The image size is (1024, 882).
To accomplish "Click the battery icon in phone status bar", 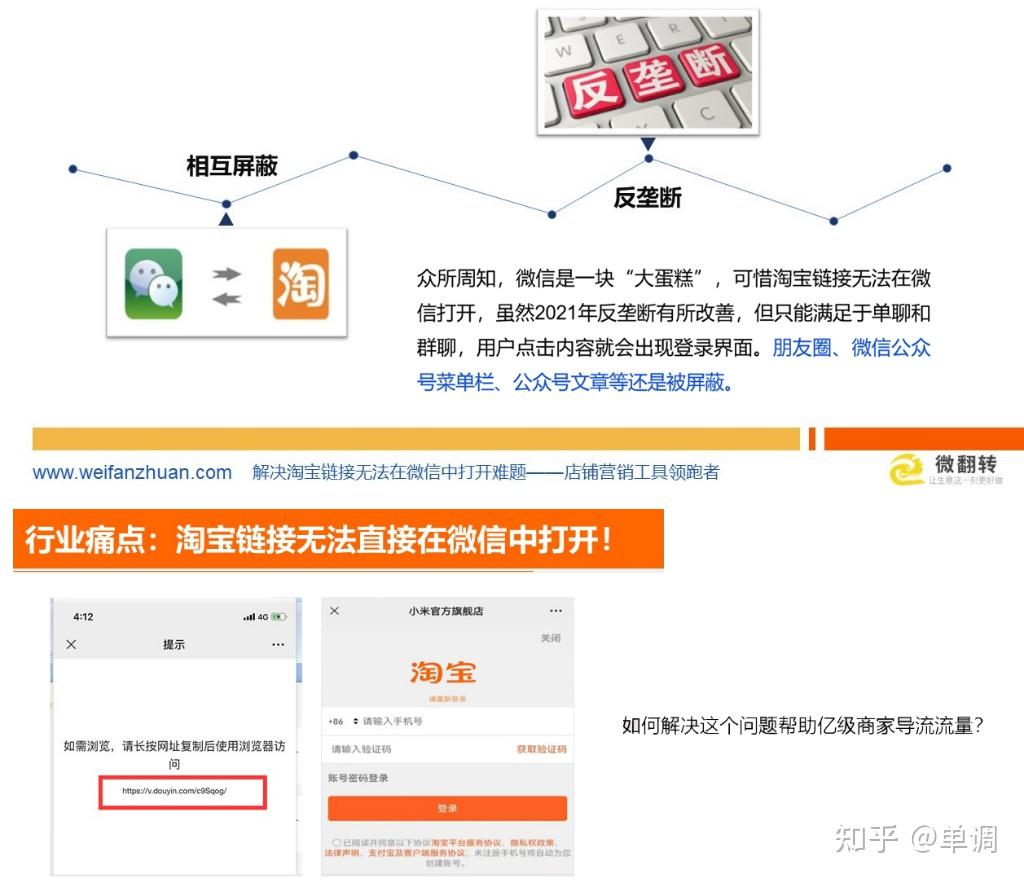I will point(279,616).
